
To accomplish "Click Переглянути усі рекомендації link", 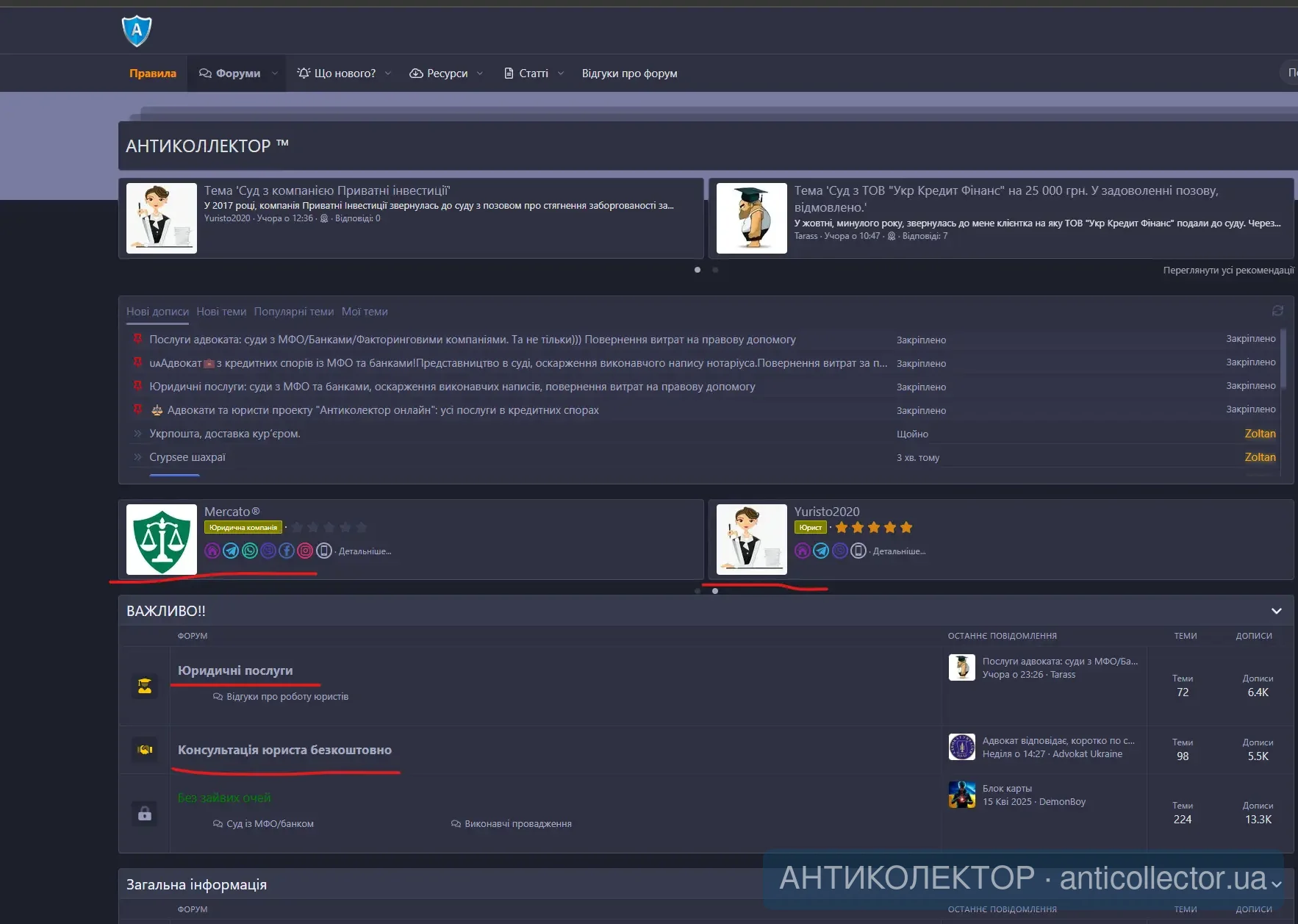I will [x=1228, y=271].
